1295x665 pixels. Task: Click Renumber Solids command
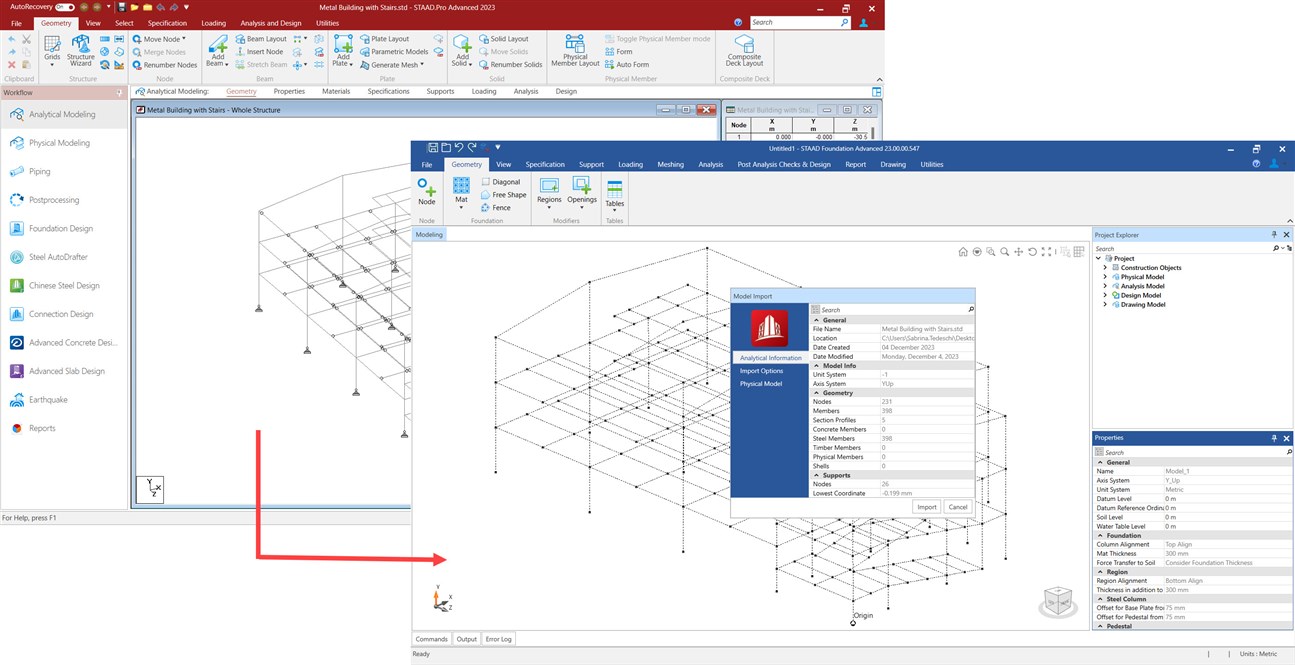point(510,65)
